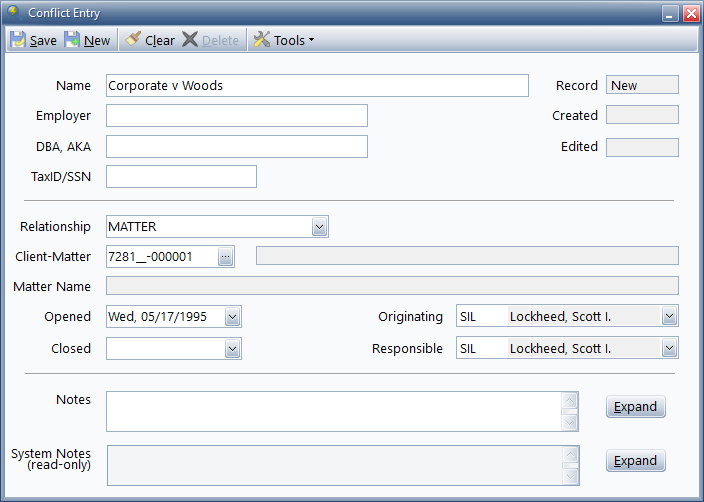Minimize the Conflict Entry window
This screenshot has height=502, width=704.
[x=671, y=13]
